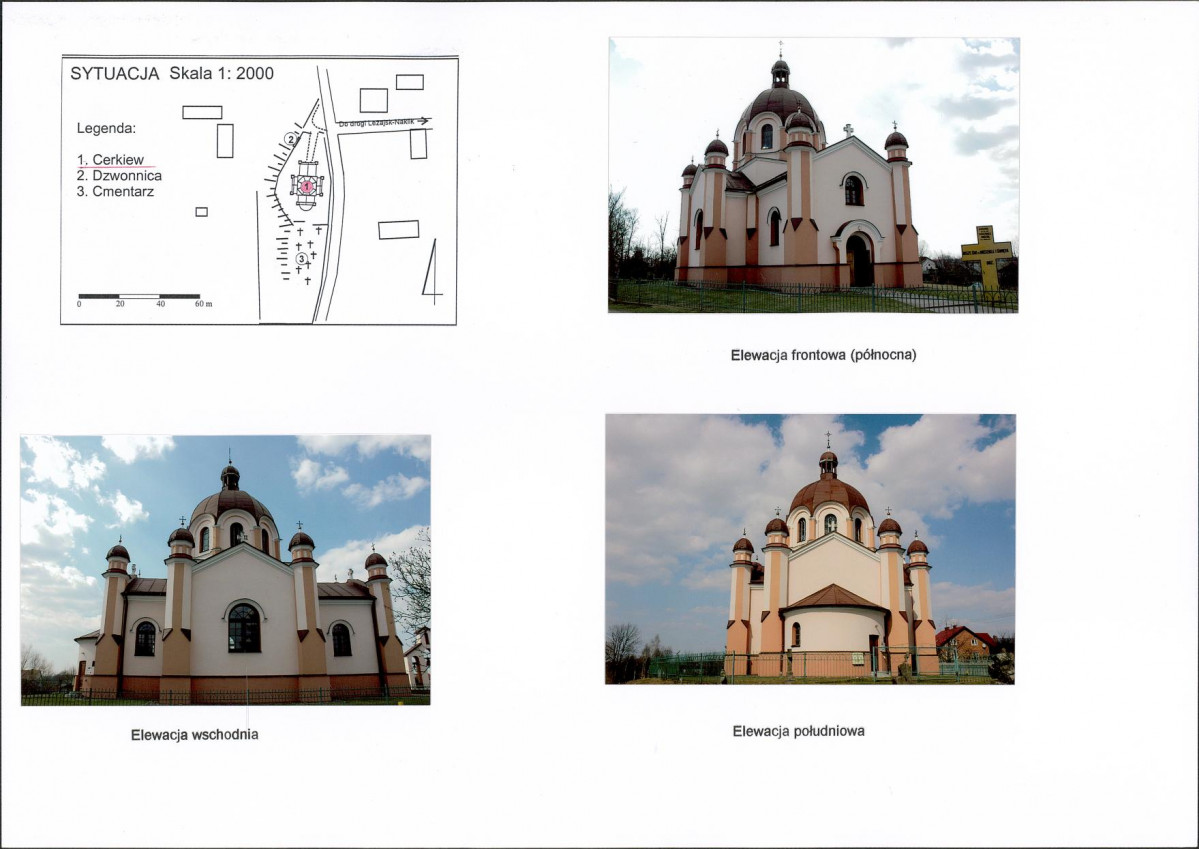Screen dimensions: 1199x849
Task: Click the "Elewacja południowa" caption
Action: tap(799, 731)
